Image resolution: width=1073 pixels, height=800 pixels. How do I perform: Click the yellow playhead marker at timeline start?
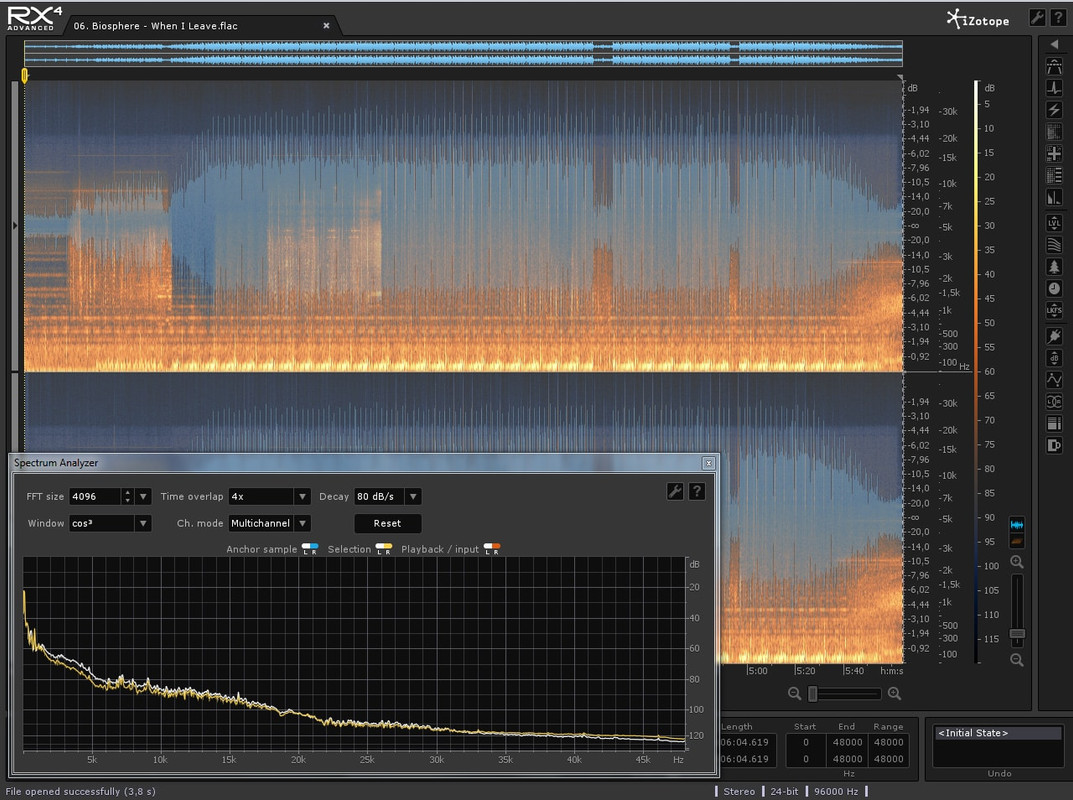[25, 75]
